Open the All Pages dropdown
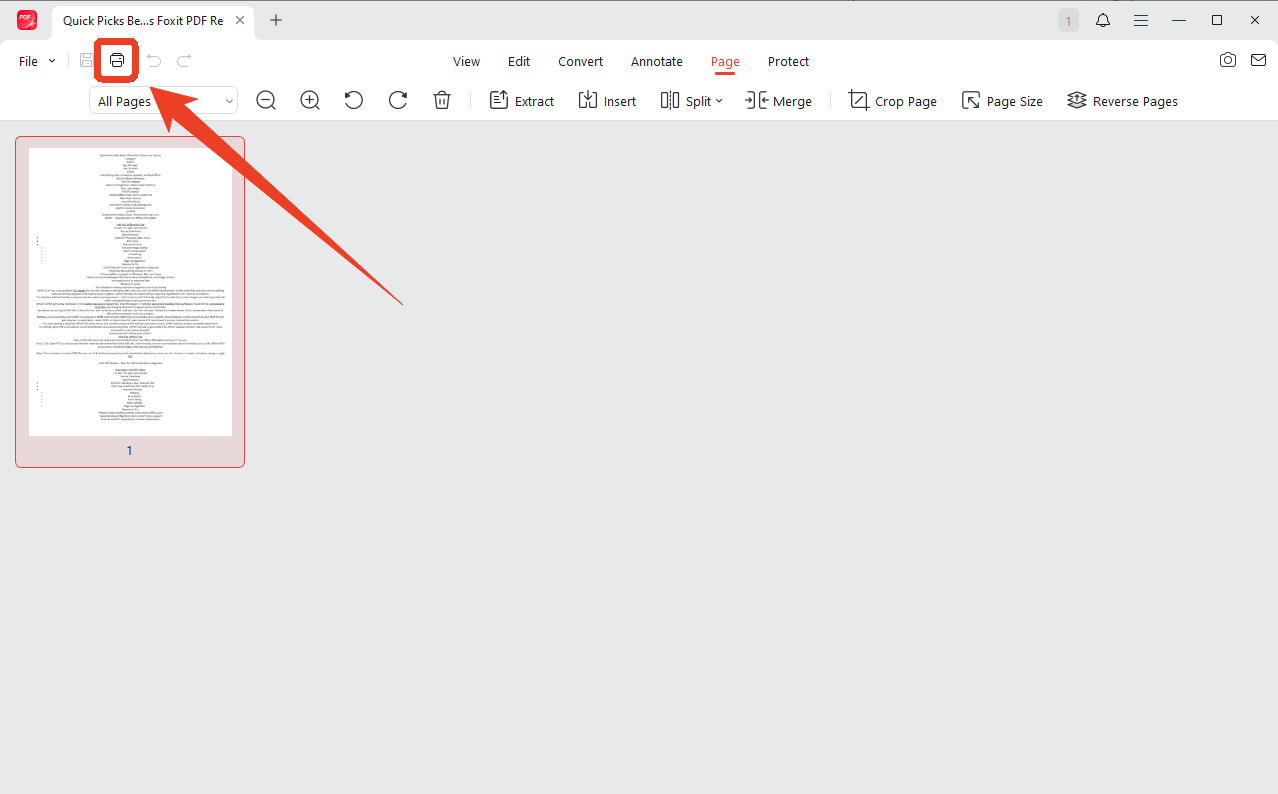Viewport: 1278px width, 794px height. (164, 101)
